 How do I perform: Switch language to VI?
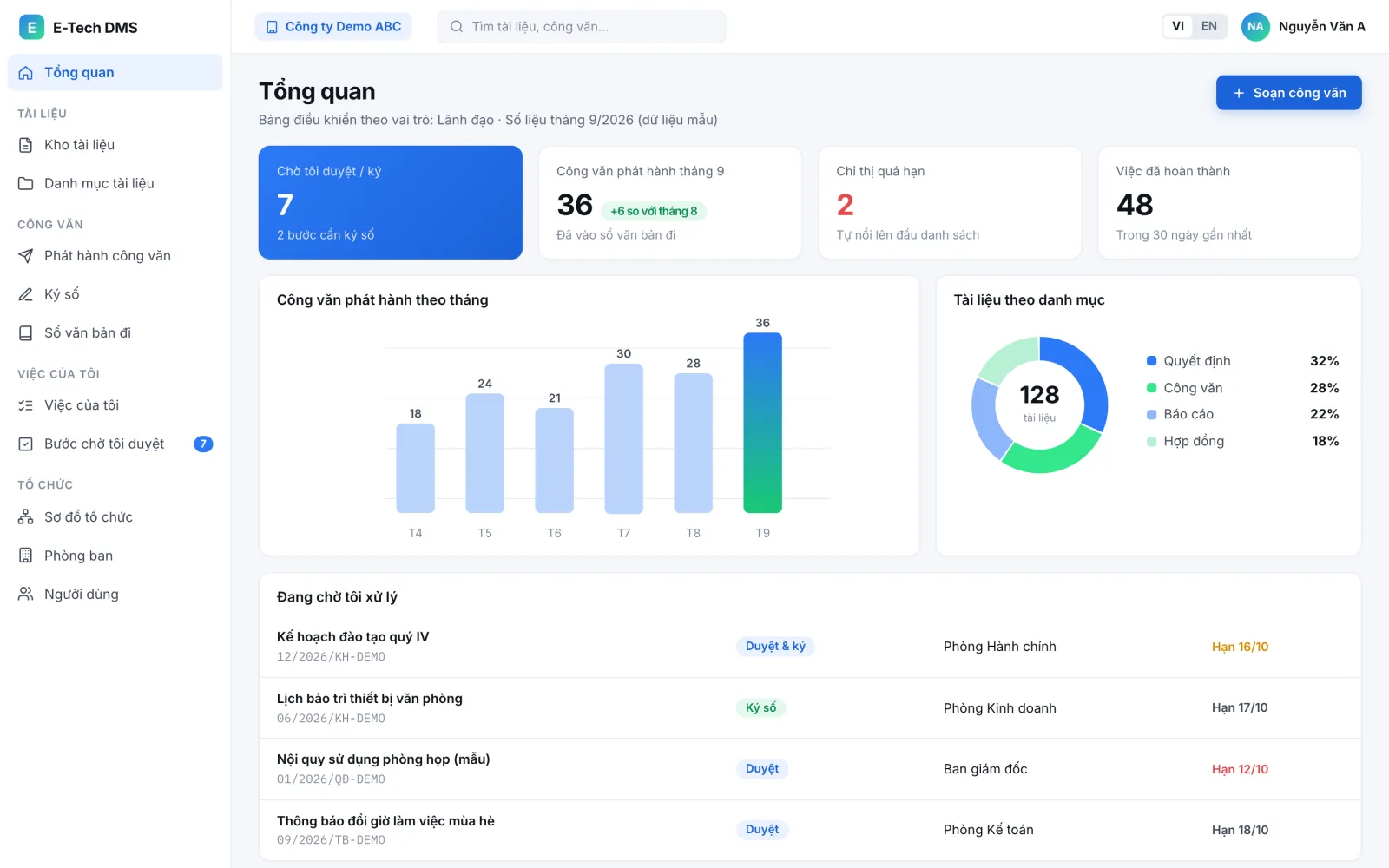coord(1178,26)
